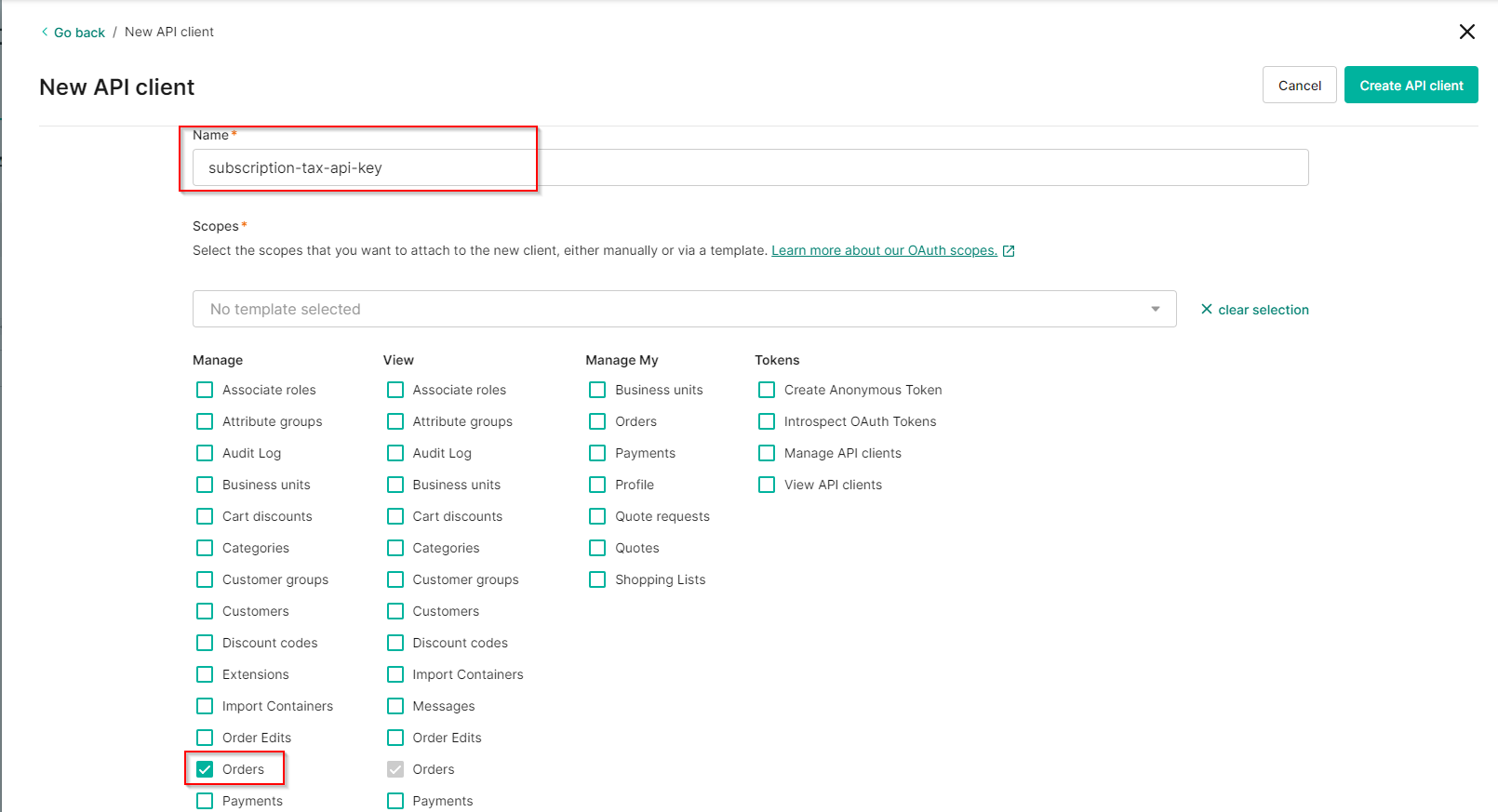Enable Manage API clients token scope

coord(767,453)
